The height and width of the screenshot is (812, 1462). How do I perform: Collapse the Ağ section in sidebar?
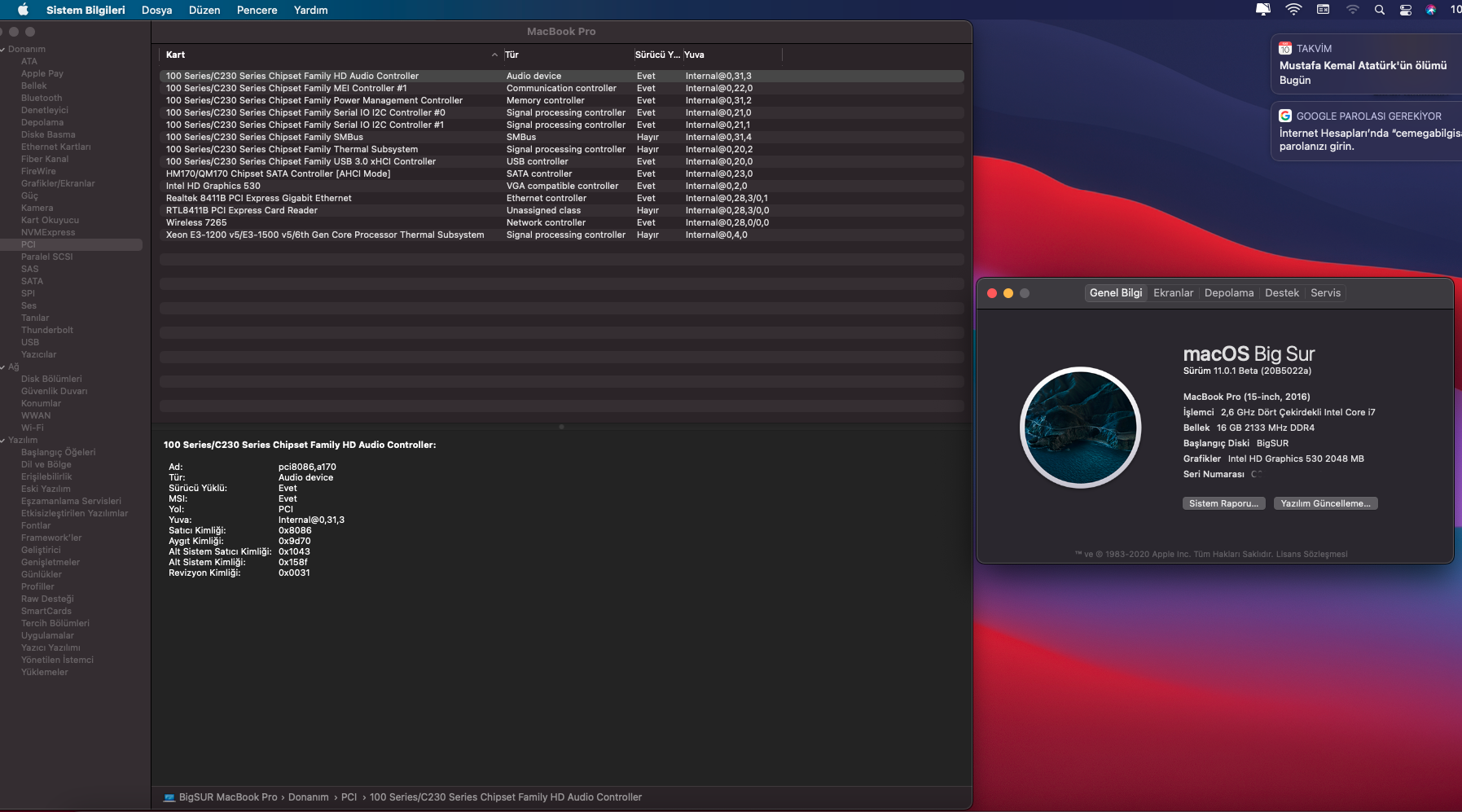(x=3, y=367)
